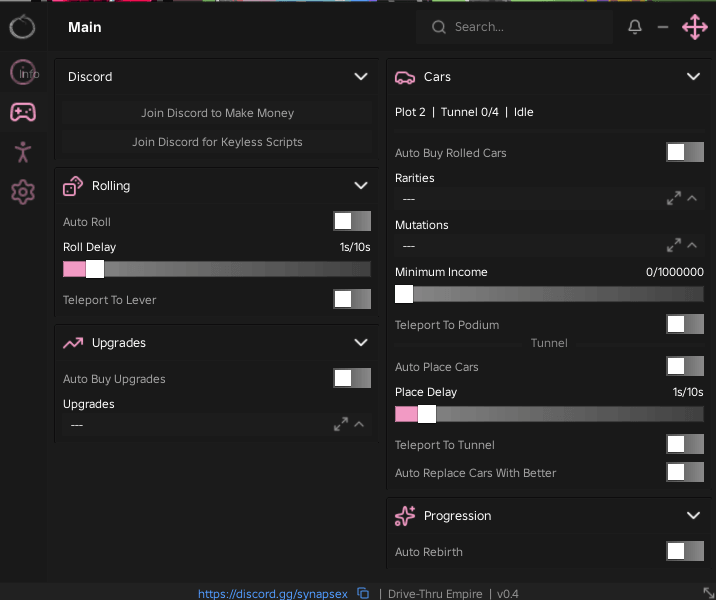Adjust the Place Delay slider
Image resolution: width=716 pixels, height=600 pixels.
[x=549, y=414]
